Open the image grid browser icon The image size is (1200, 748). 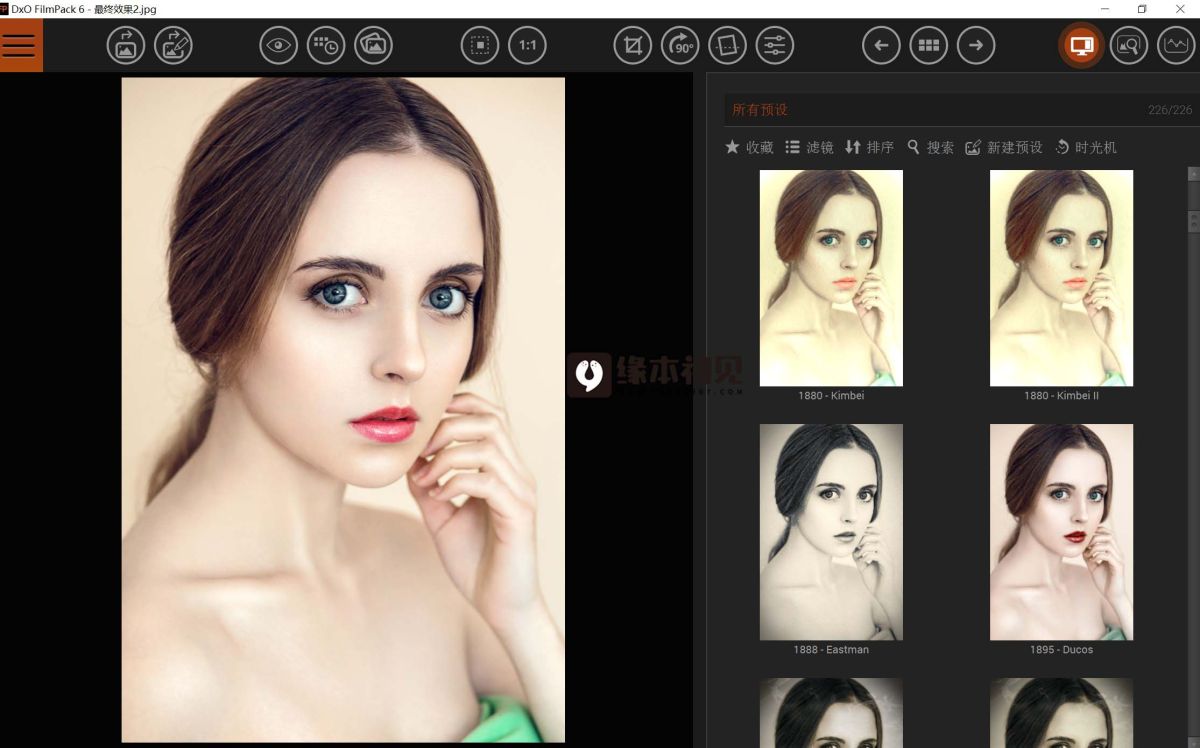coord(928,45)
